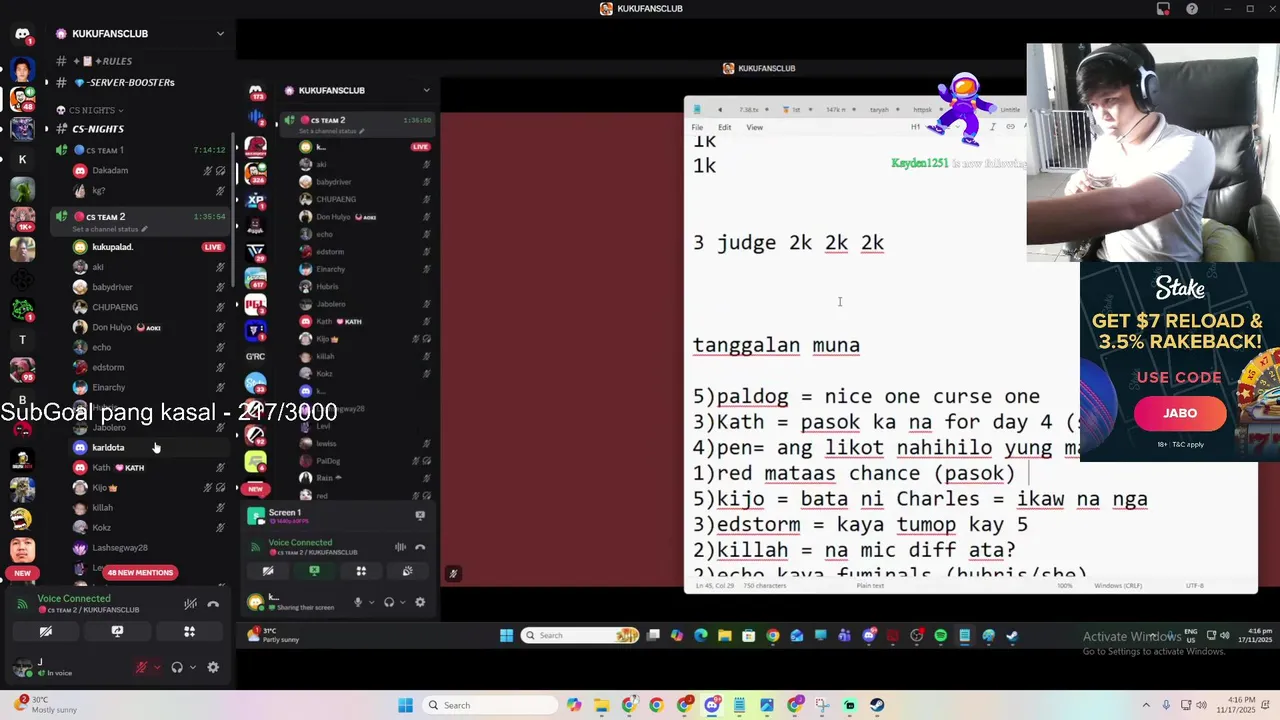Open User Settings gear in outer Discord
1280x720 pixels.
213,667
